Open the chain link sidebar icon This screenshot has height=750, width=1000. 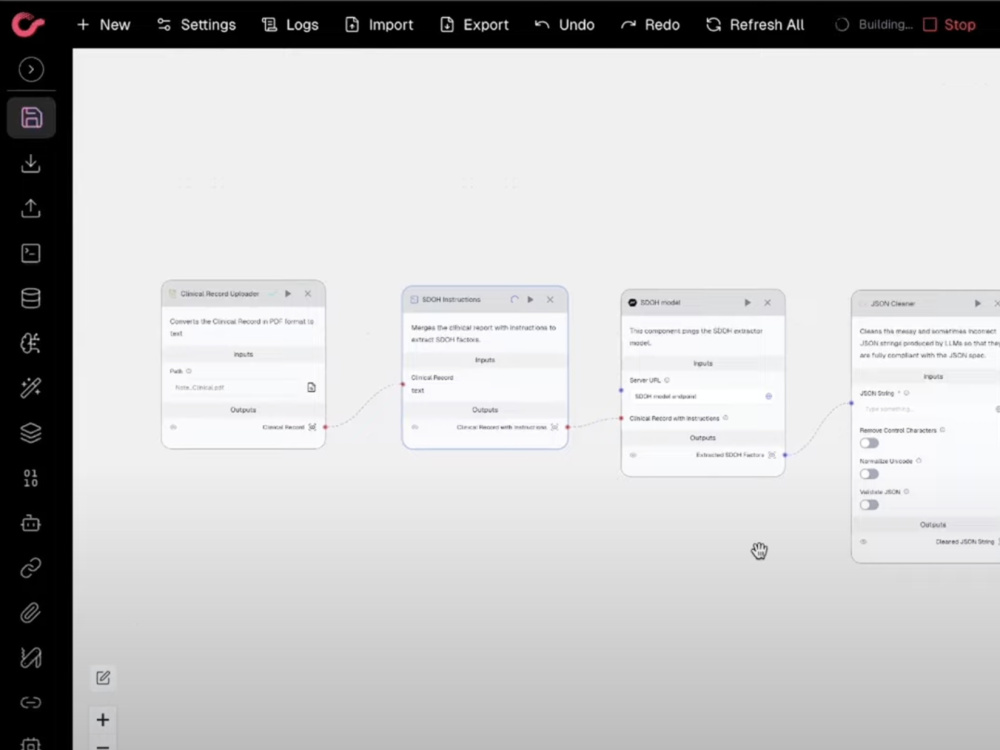click(31, 568)
